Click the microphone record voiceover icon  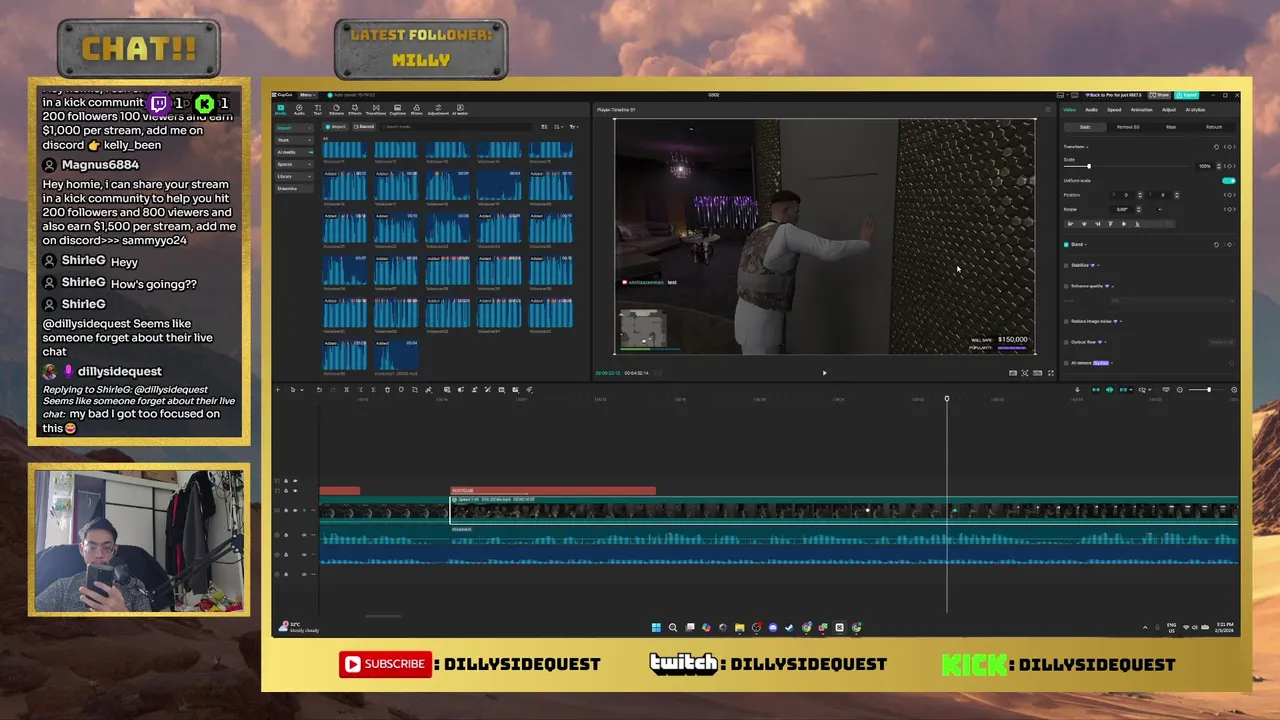(1077, 389)
